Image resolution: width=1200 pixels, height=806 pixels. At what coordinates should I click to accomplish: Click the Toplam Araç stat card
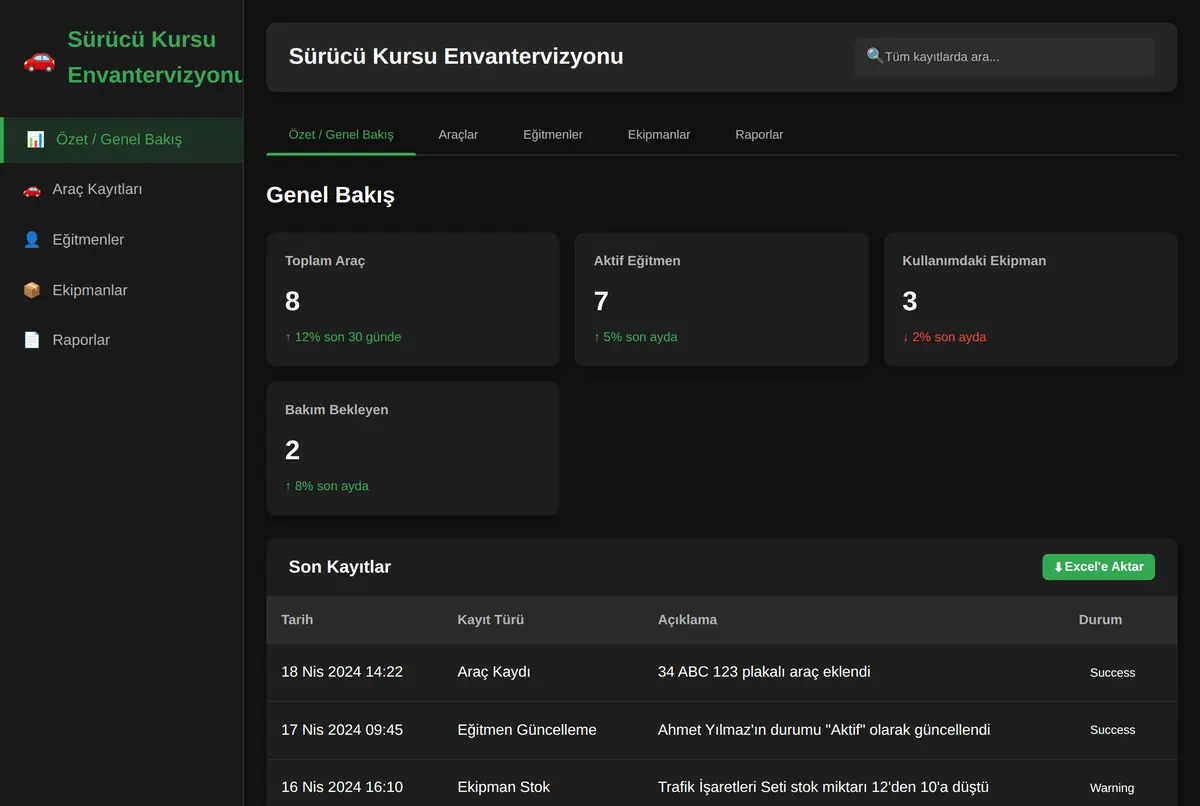[412, 300]
